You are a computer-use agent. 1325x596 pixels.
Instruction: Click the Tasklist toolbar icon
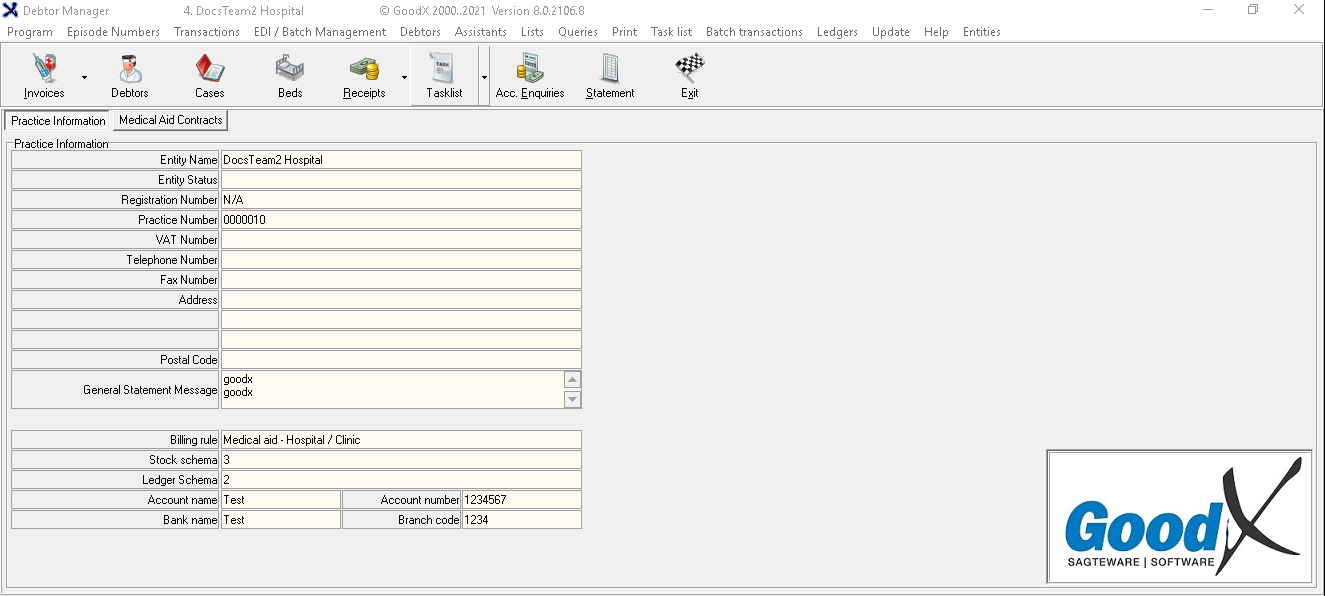444,76
